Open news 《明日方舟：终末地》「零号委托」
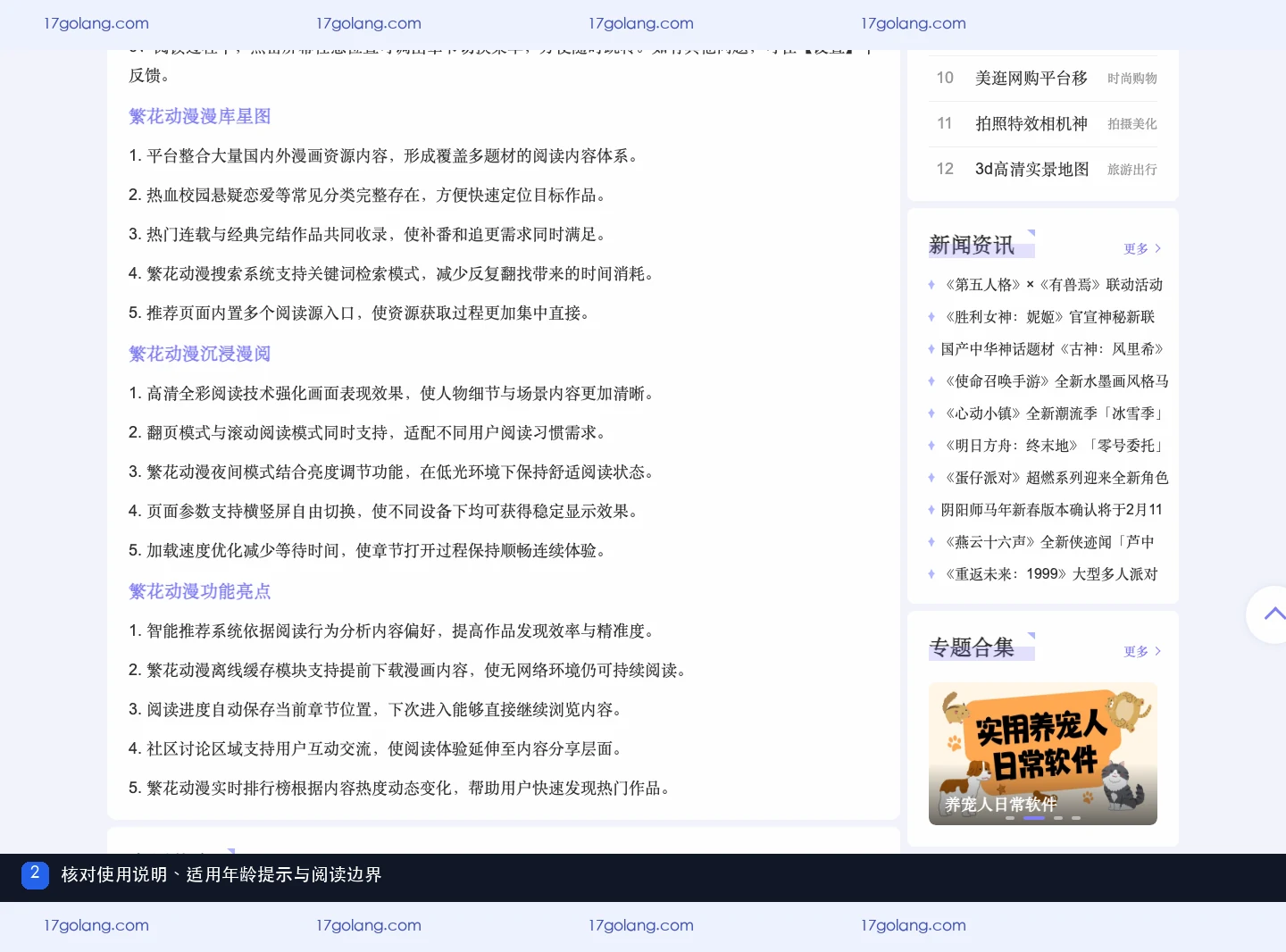Screen dimensions: 1286x952 [x=1053, y=446]
